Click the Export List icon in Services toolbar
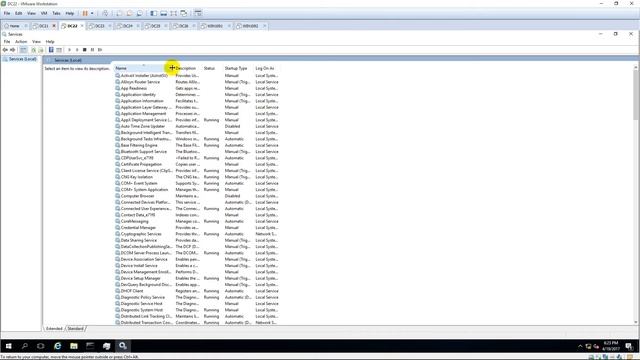 pyautogui.click(x=40, y=50)
